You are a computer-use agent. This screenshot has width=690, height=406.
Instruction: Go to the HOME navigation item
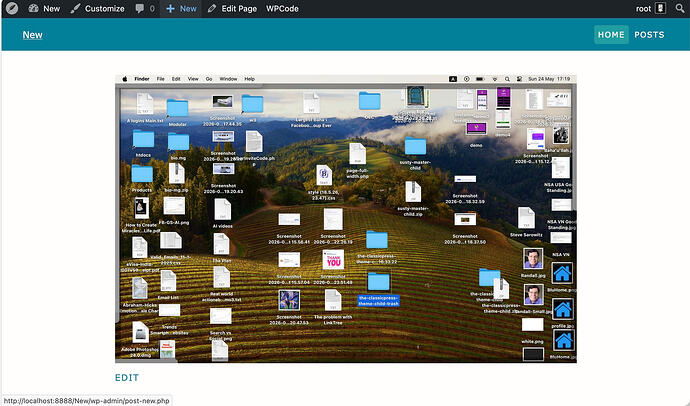pos(611,35)
